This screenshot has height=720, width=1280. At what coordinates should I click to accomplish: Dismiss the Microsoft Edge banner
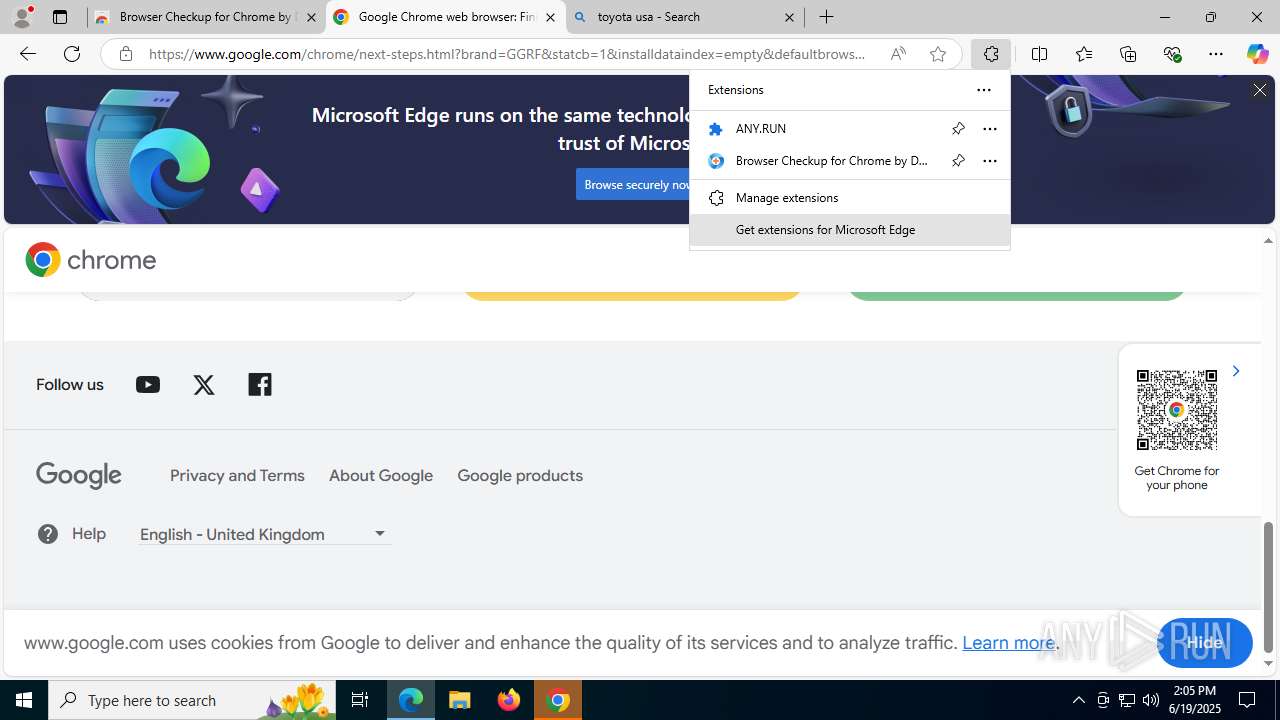click(1259, 90)
